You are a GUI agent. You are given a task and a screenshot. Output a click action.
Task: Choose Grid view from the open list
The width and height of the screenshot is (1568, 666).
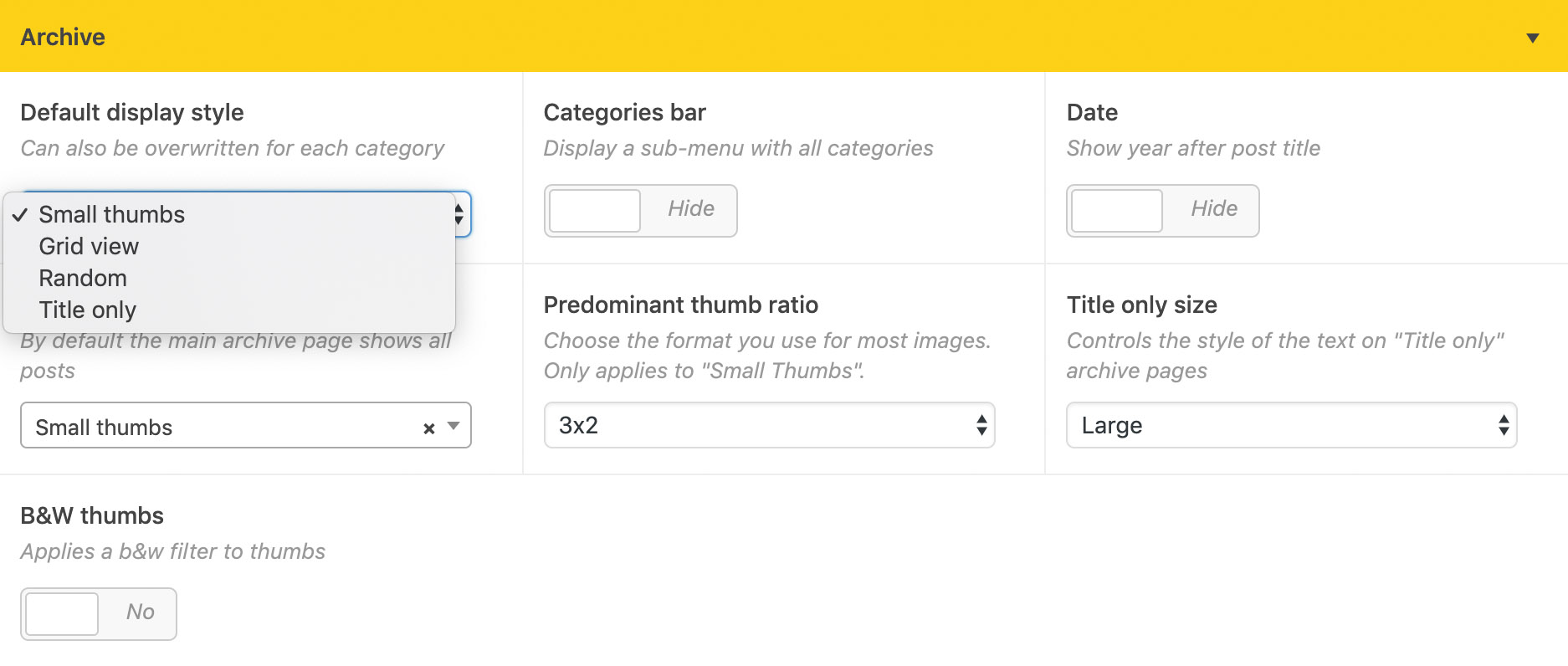point(89,247)
